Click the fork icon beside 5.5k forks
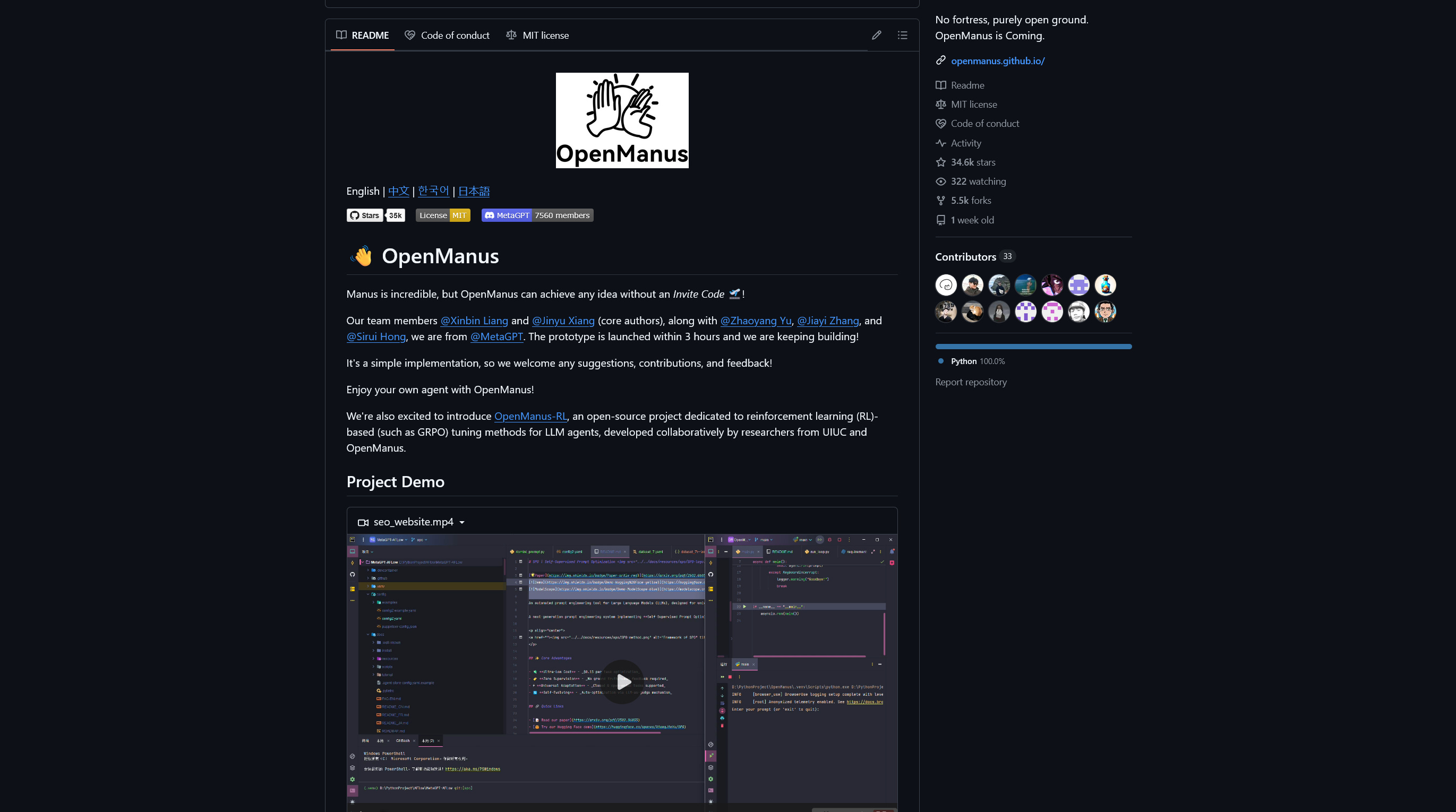 tap(940, 201)
